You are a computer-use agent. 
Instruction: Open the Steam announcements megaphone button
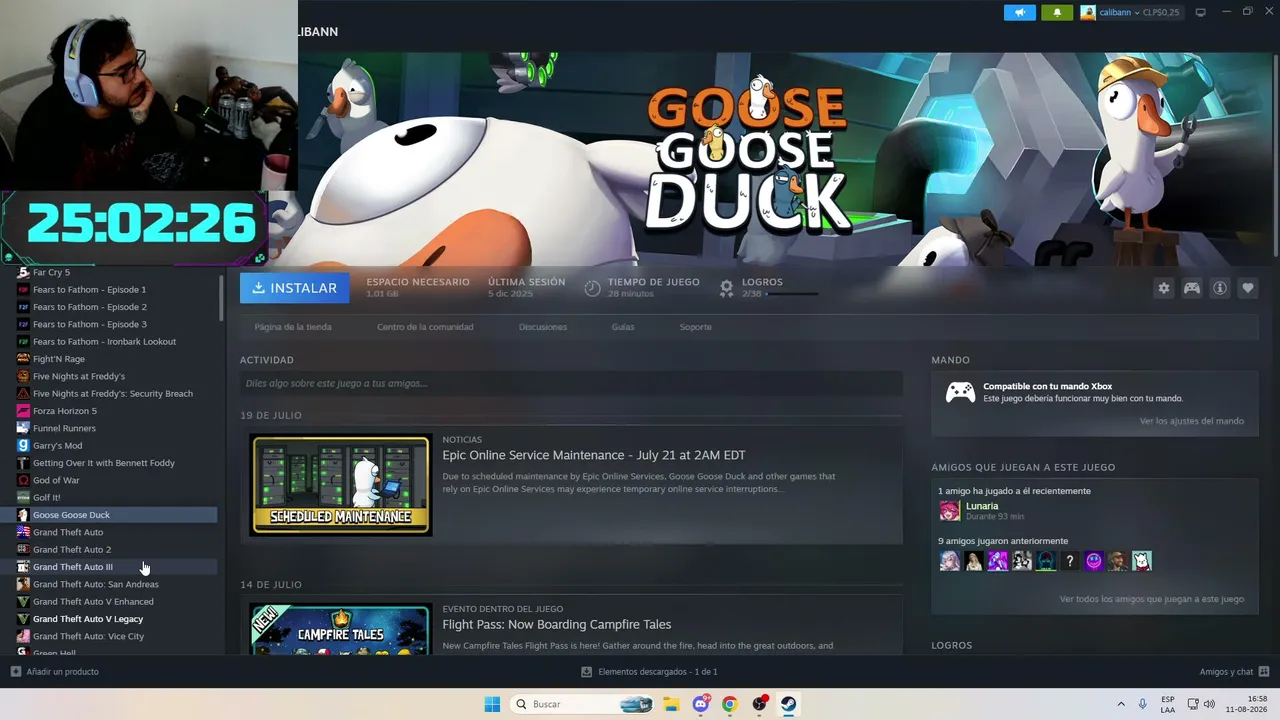click(x=1020, y=12)
